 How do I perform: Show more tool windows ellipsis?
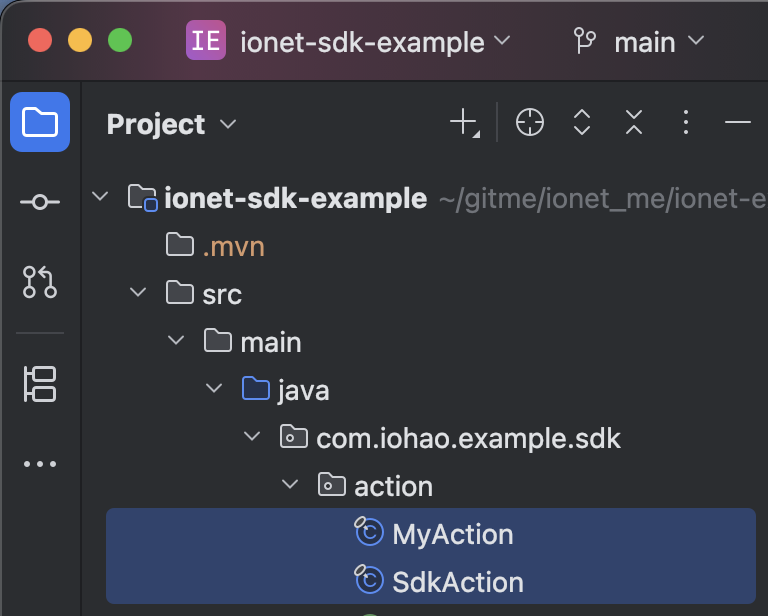click(x=40, y=464)
